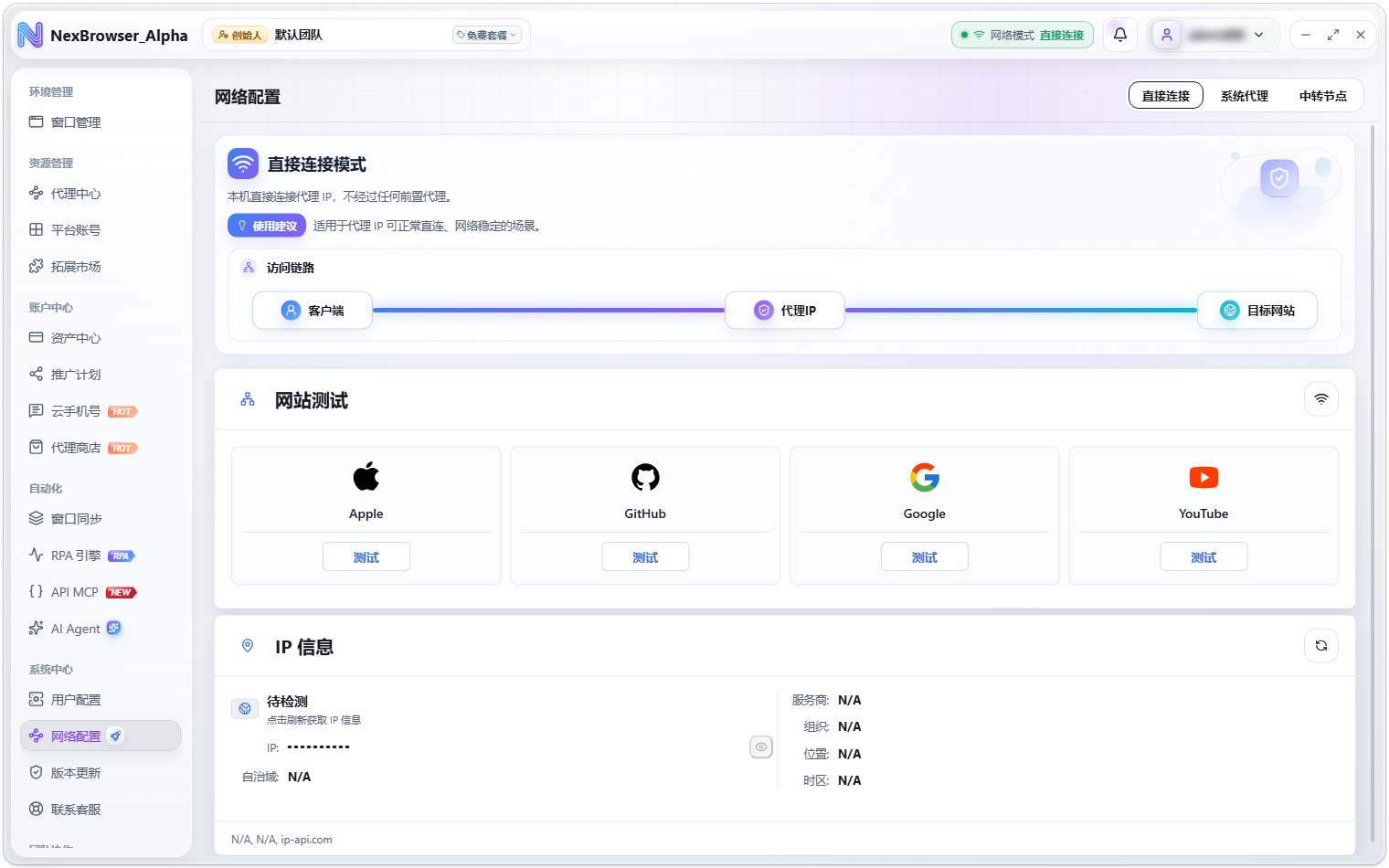Image resolution: width=1389 pixels, height=868 pixels.
Task: Click the Apple logo icon
Action: coord(366,477)
